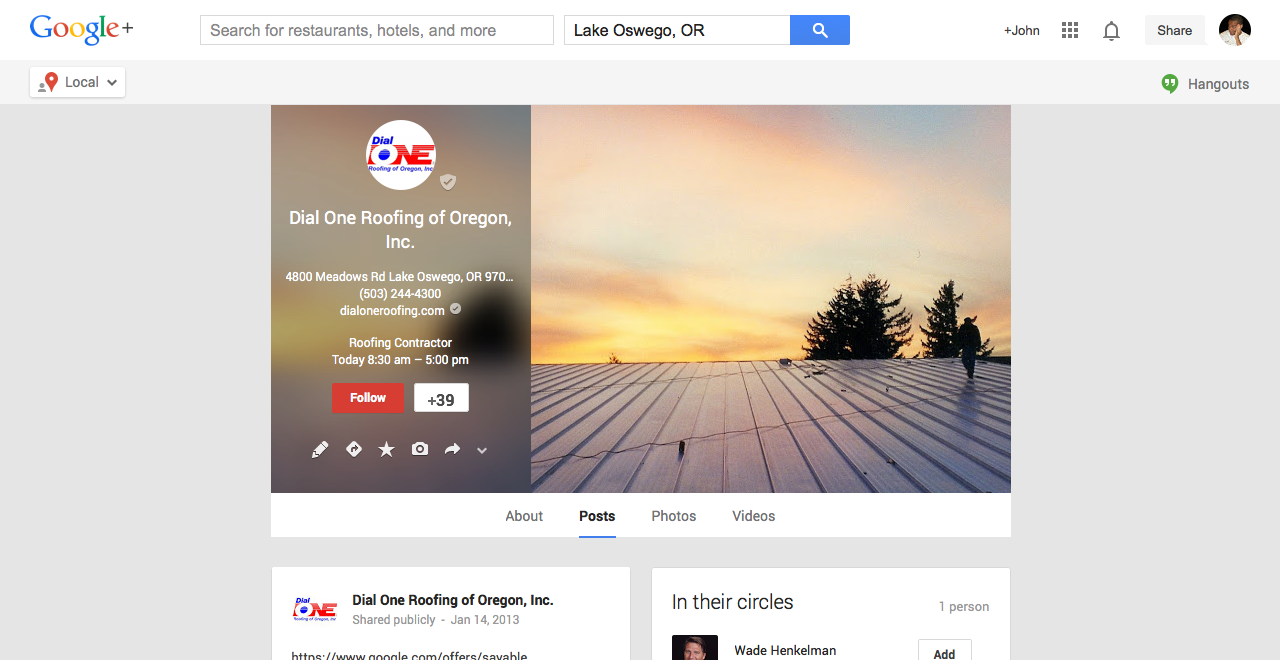Click the share arrow icon on profile card

(452, 449)
